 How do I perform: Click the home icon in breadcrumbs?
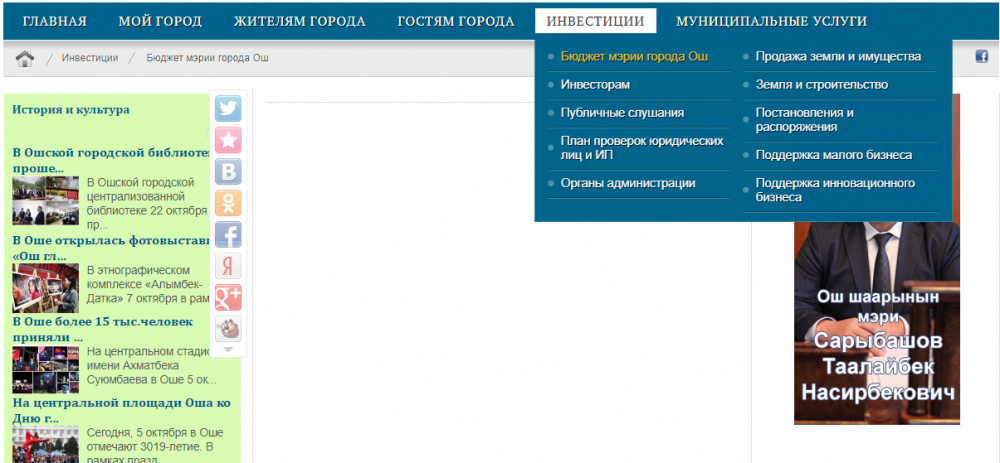click(25, 58)
